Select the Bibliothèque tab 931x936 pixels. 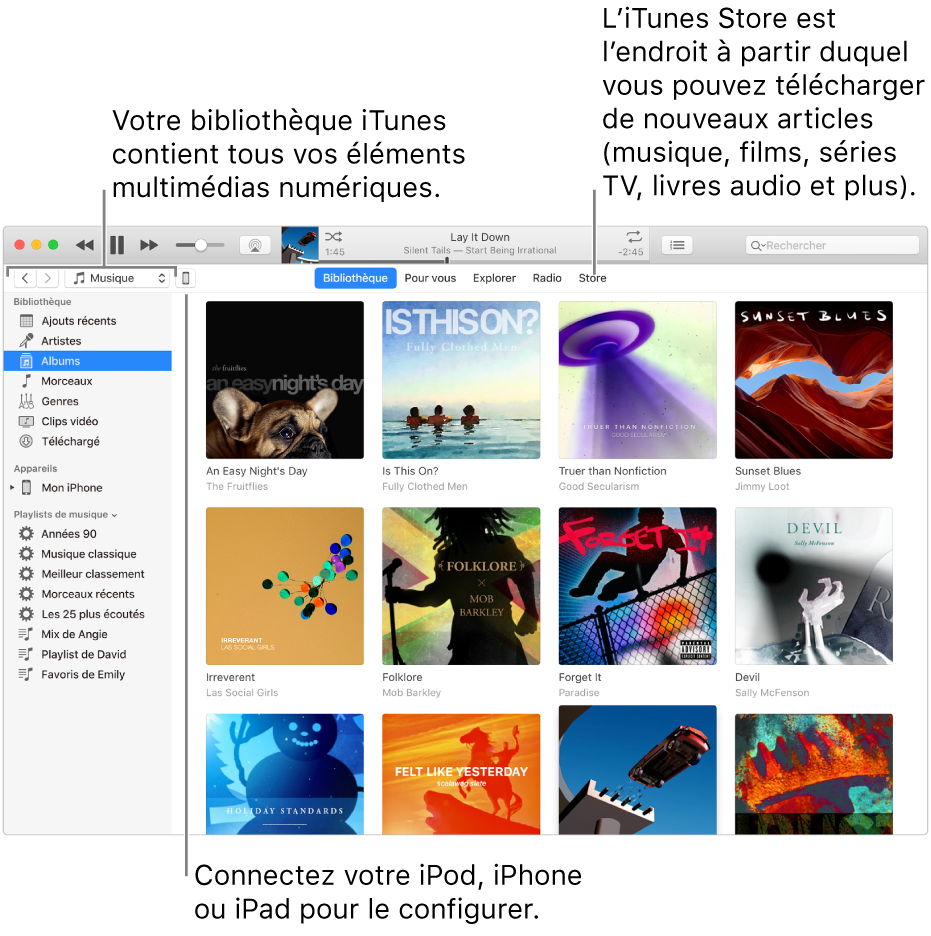point(355,278)
